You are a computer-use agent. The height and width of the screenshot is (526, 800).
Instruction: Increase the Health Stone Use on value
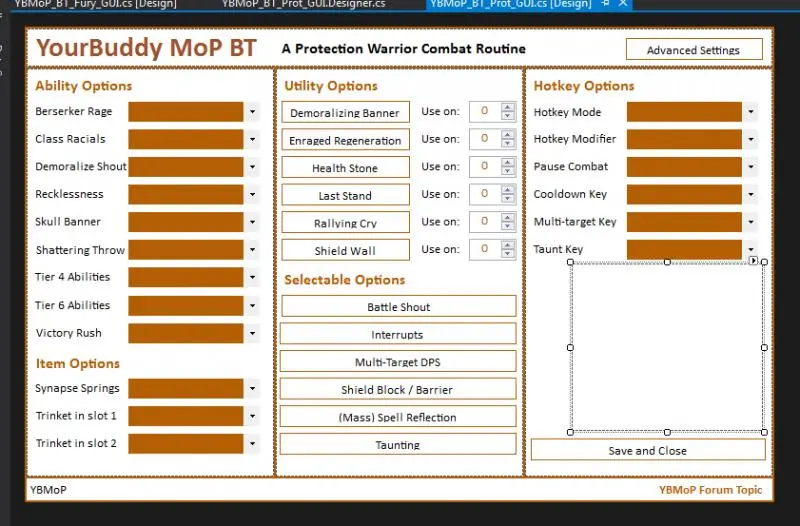pos(508,162)
